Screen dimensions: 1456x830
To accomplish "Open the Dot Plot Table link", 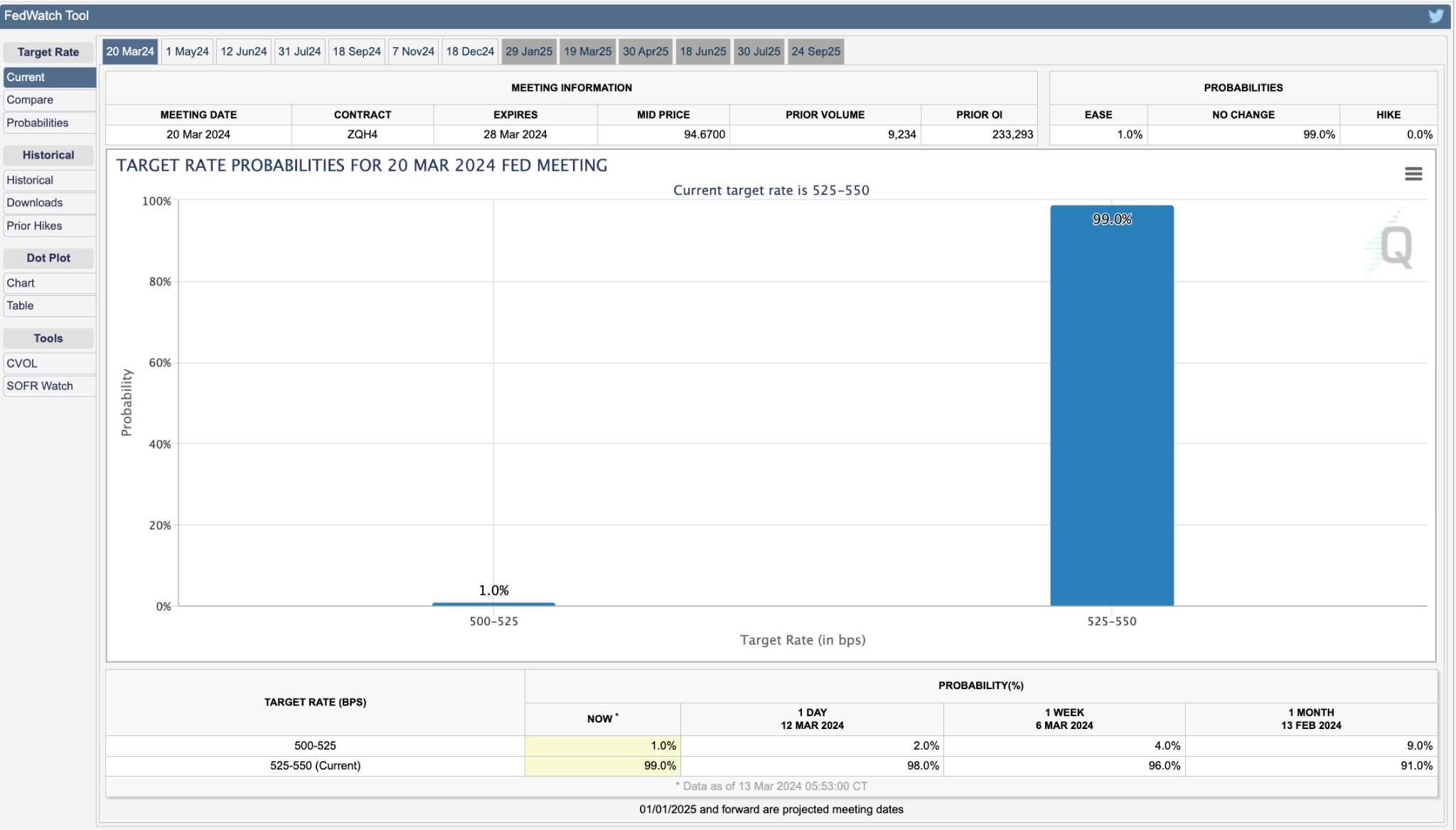I will 49,306.
